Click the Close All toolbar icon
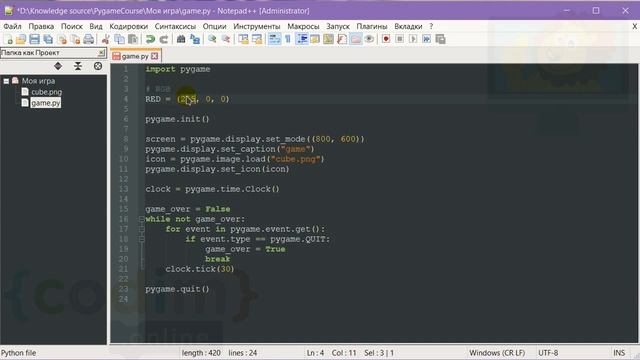640x360 pixels. [x=76, y=39]
